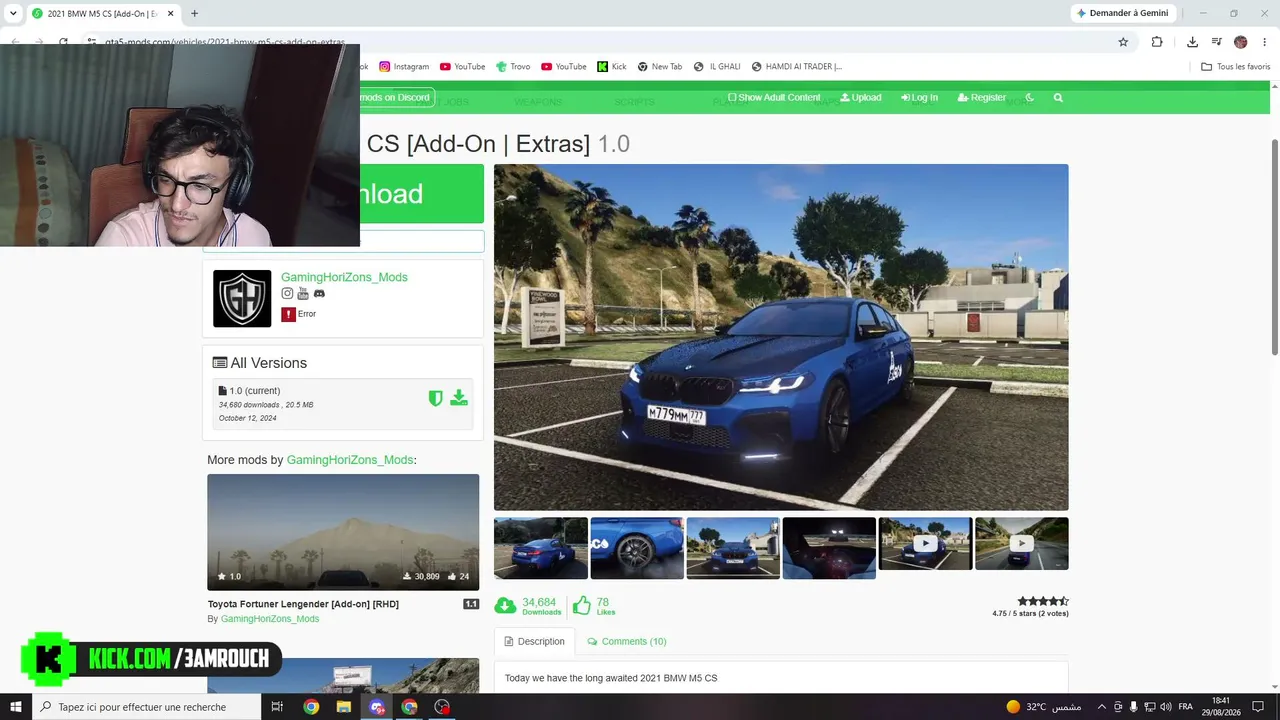Click the Windows taskbar search box
The image size is (1280, 720).
pyautogui.click(x=148, y=707)
